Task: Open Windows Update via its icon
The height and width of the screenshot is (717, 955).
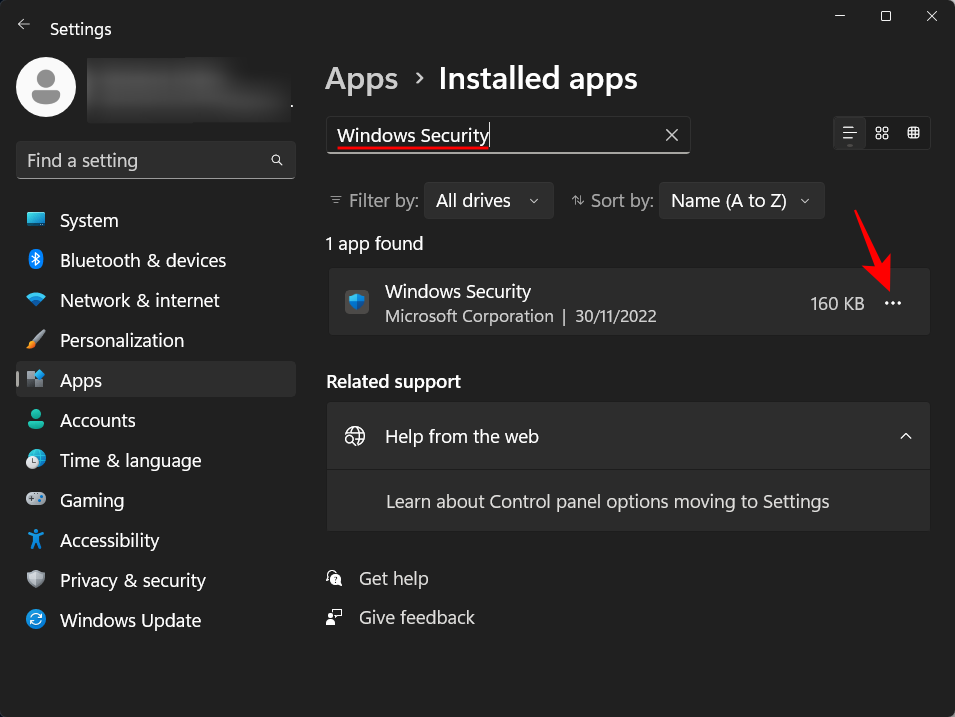Action: click(34, 620)
